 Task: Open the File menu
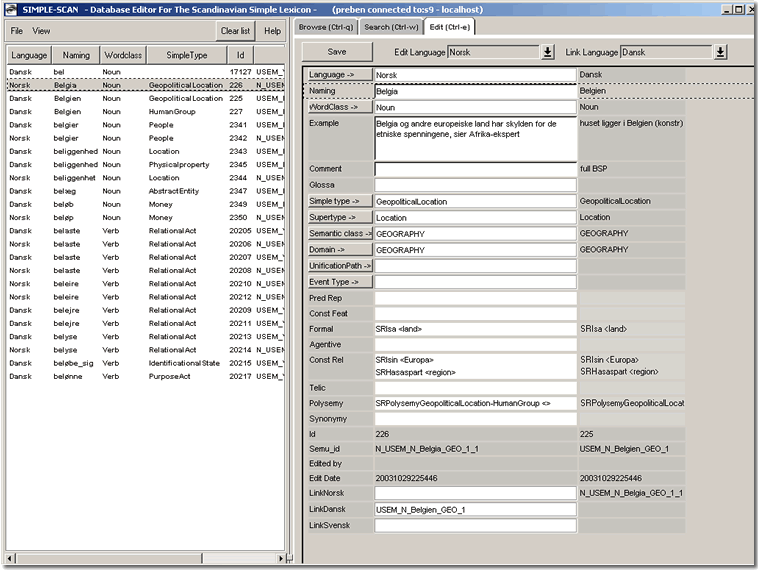[x=17, y=31]
